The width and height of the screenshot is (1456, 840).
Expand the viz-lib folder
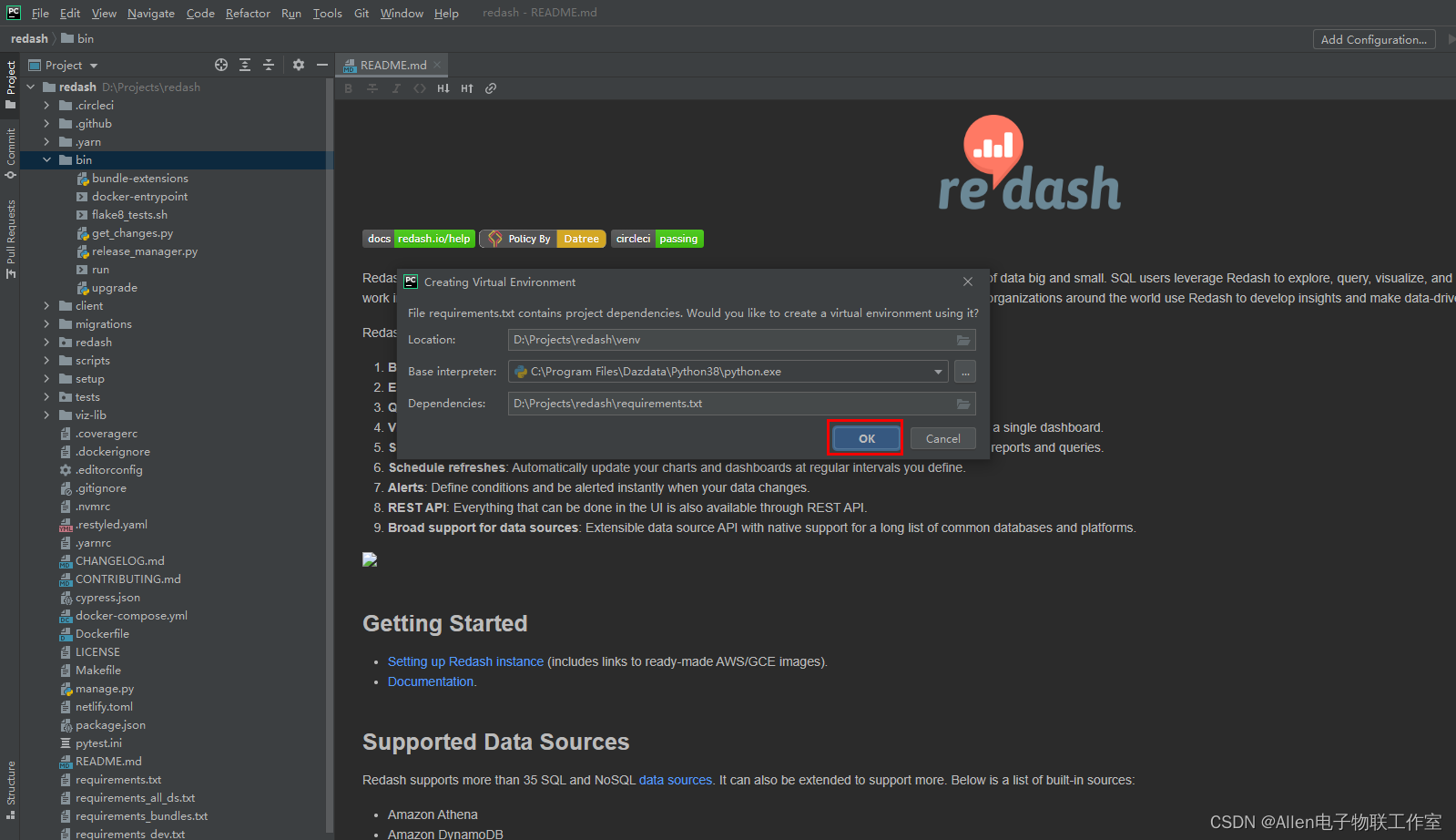tap(46, 415)
